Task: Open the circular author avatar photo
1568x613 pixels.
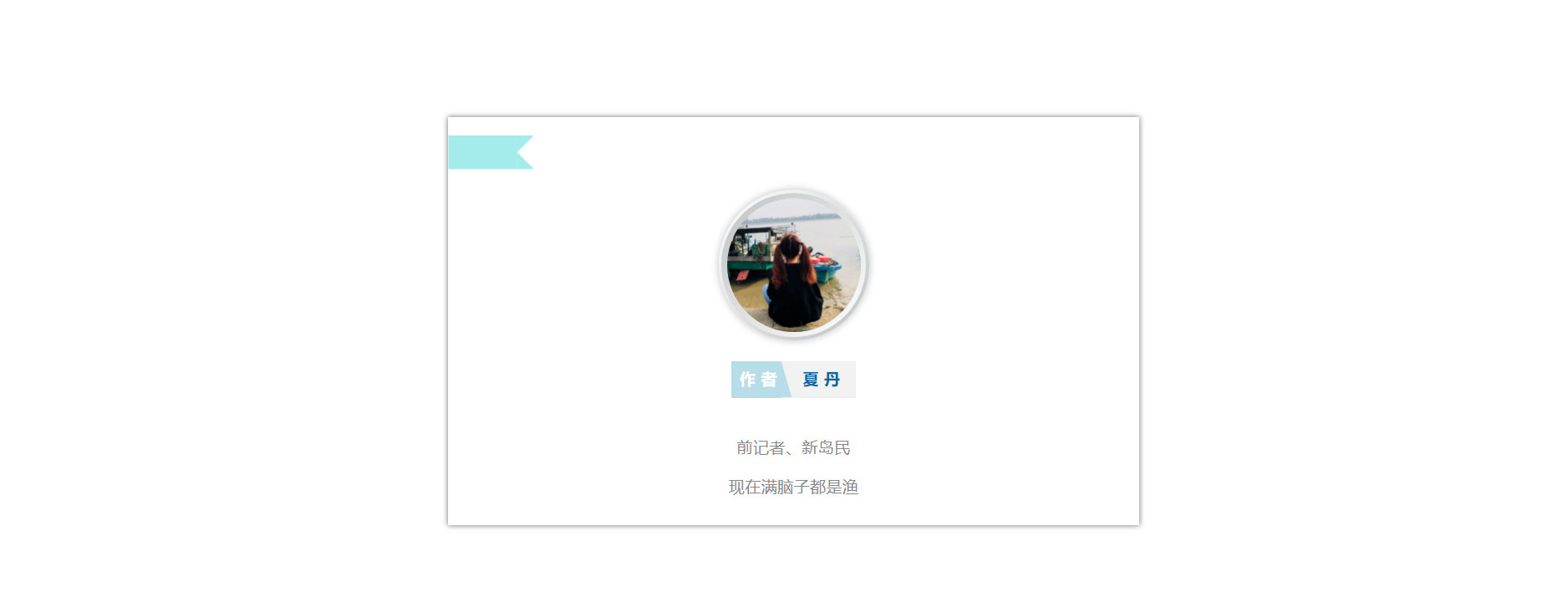Action: click(793, 263)
